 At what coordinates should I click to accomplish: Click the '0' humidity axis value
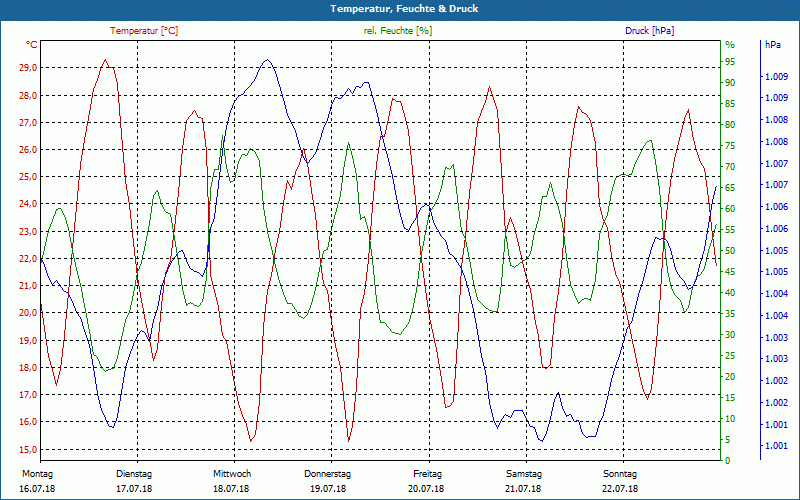[x=728, y=461]
